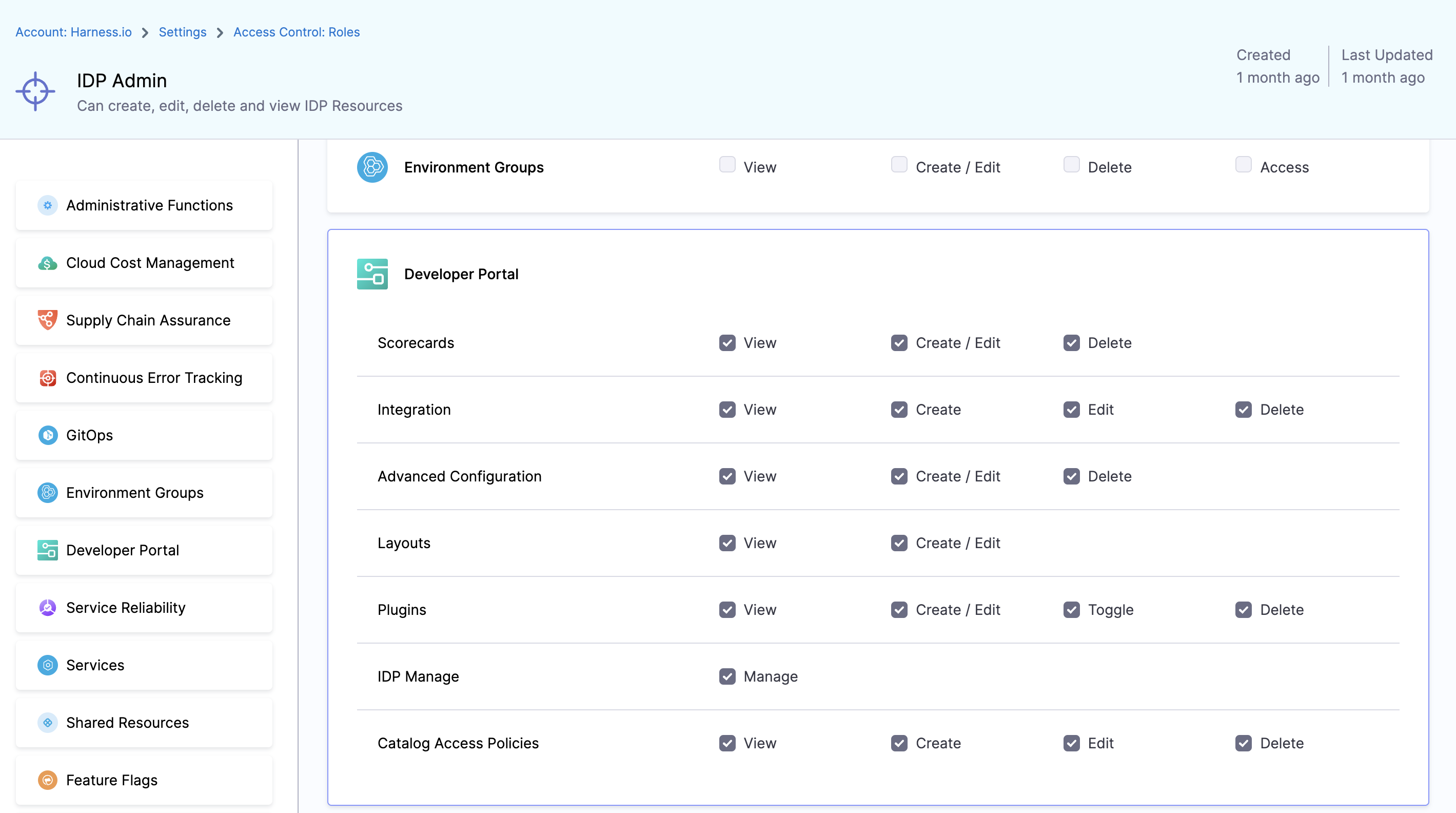Click the GitOps sidebar icon
1456x813 pixels.
pyautogui.click(x=48, y=435)
